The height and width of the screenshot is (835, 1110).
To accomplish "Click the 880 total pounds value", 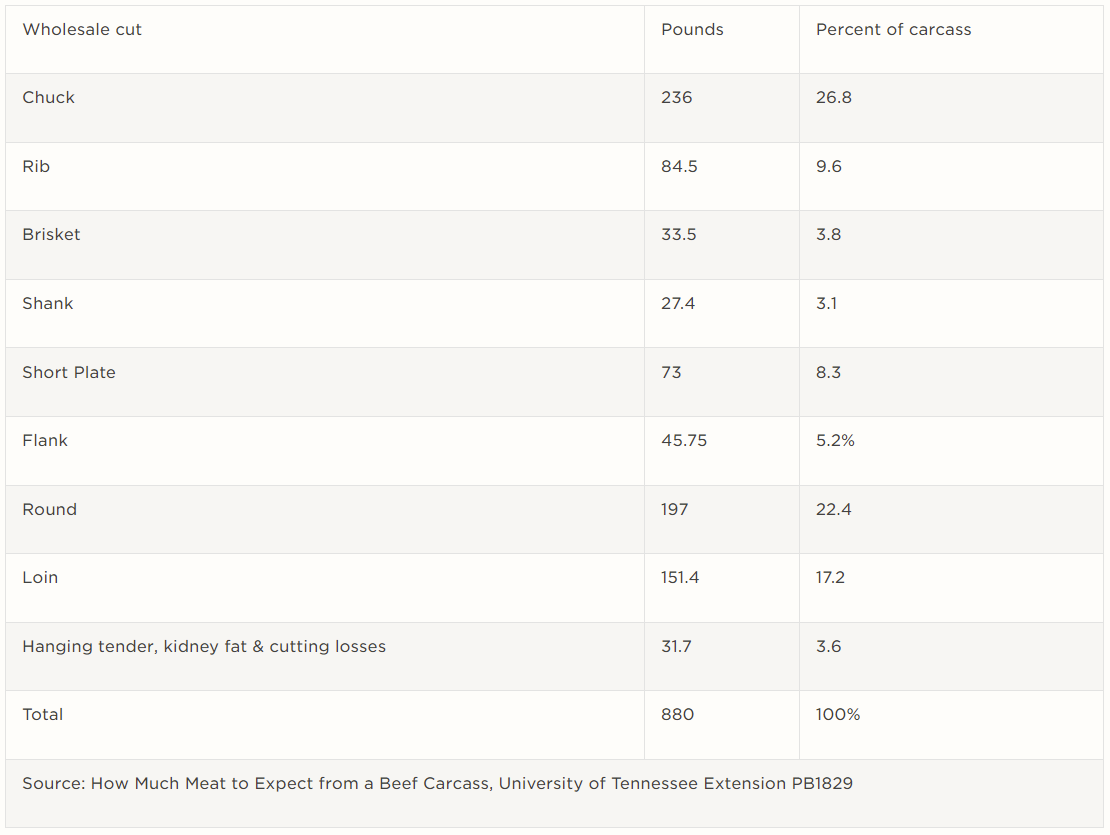I will 677,715.
